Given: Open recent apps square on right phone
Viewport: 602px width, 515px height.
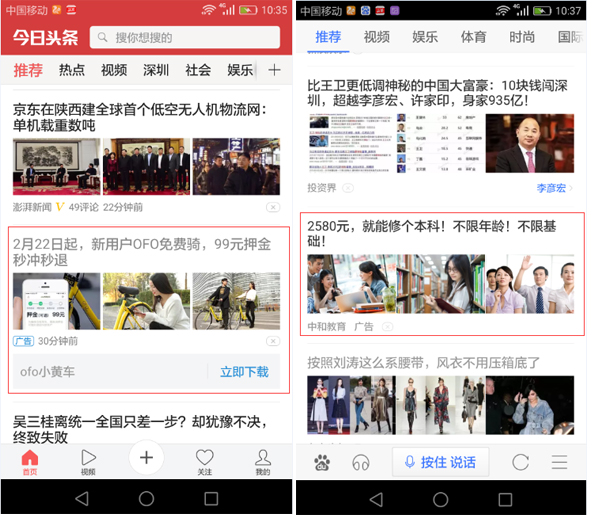Looking at the screenshot, I should (x=505, y=499).
